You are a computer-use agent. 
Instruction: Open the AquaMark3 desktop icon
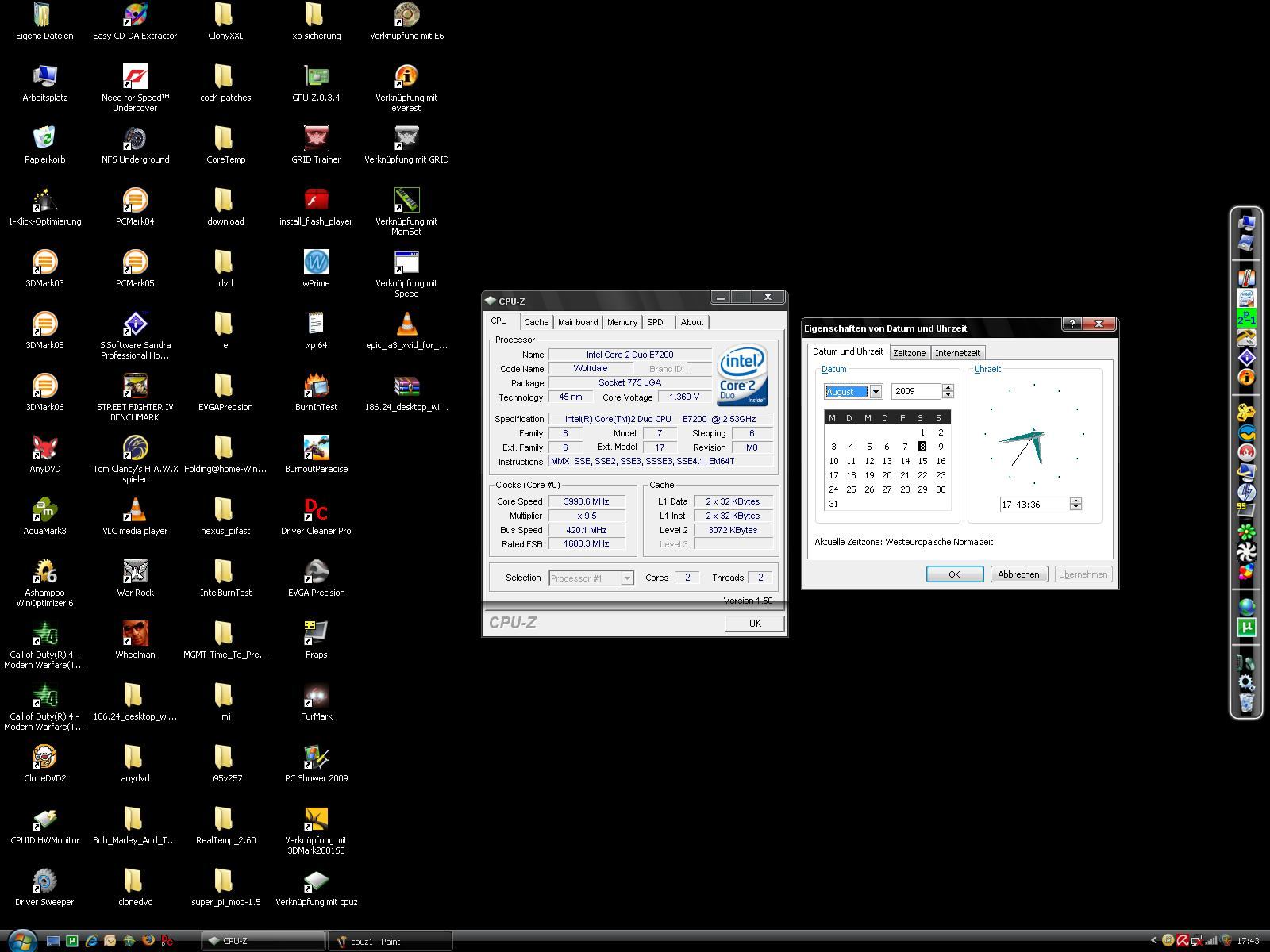point(44,516)
